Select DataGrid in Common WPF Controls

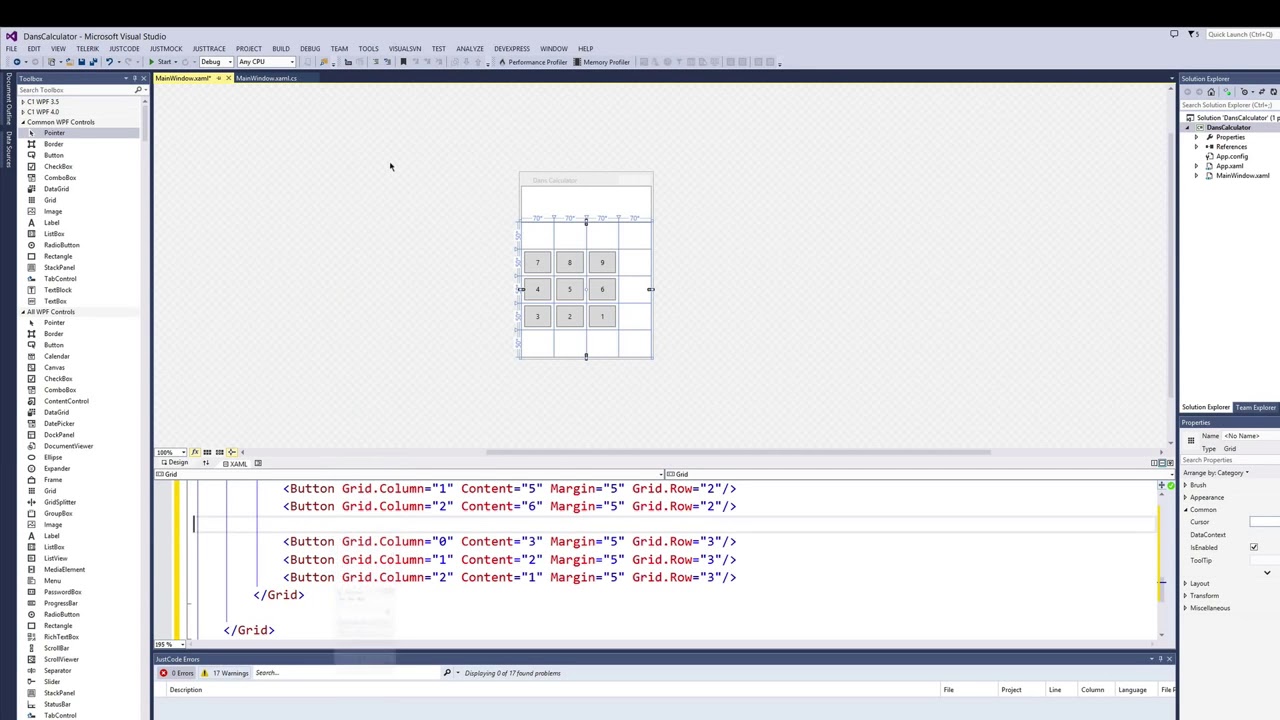[x=56, y=189]
